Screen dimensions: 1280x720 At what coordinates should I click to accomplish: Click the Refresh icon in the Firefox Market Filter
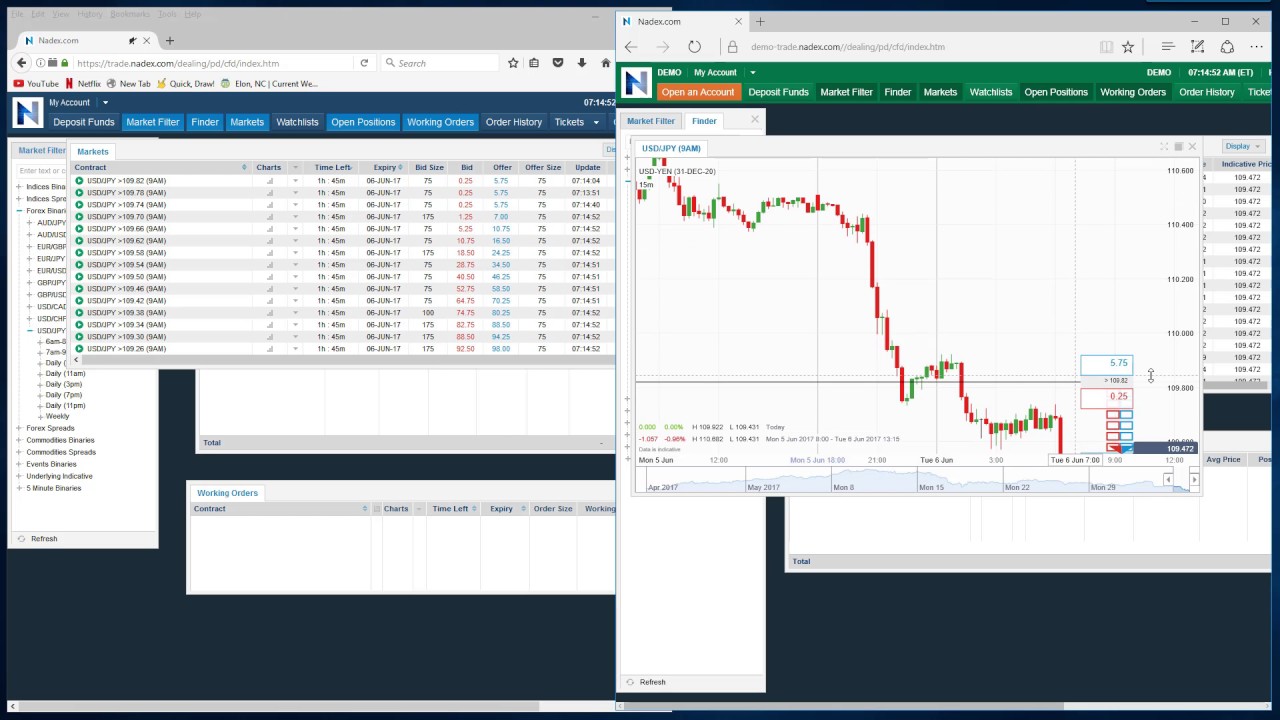22,539
